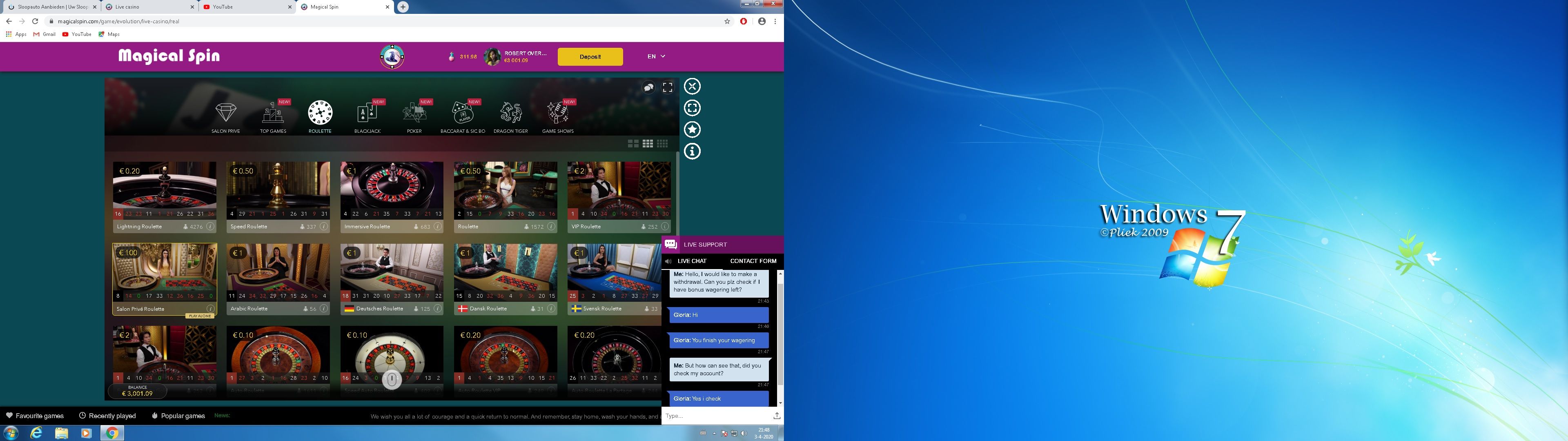This screenshot has height=441, width=1568.
Task: Click the Live Support header
Action: tap(722, 244)
